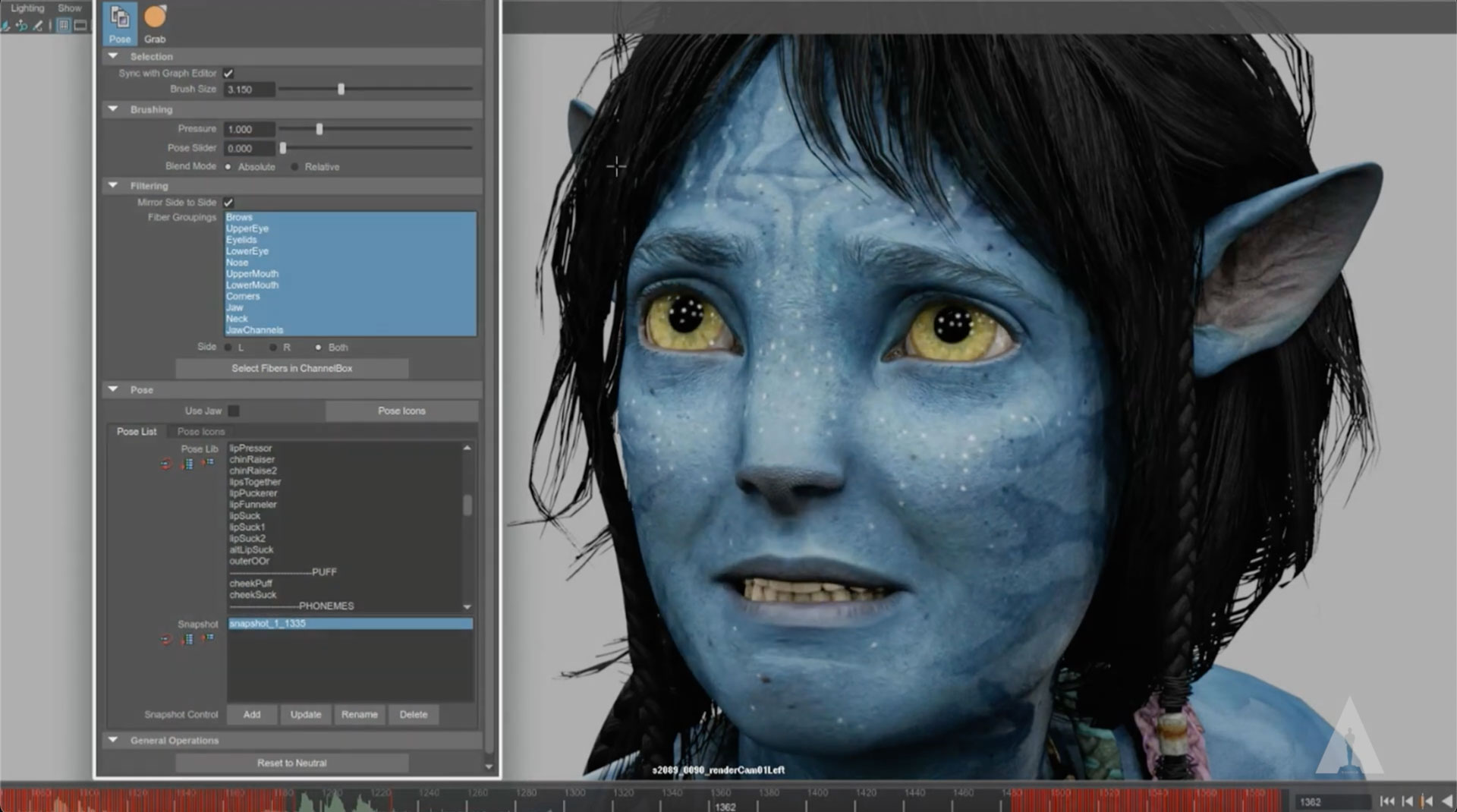Open the Show menu

70,8
